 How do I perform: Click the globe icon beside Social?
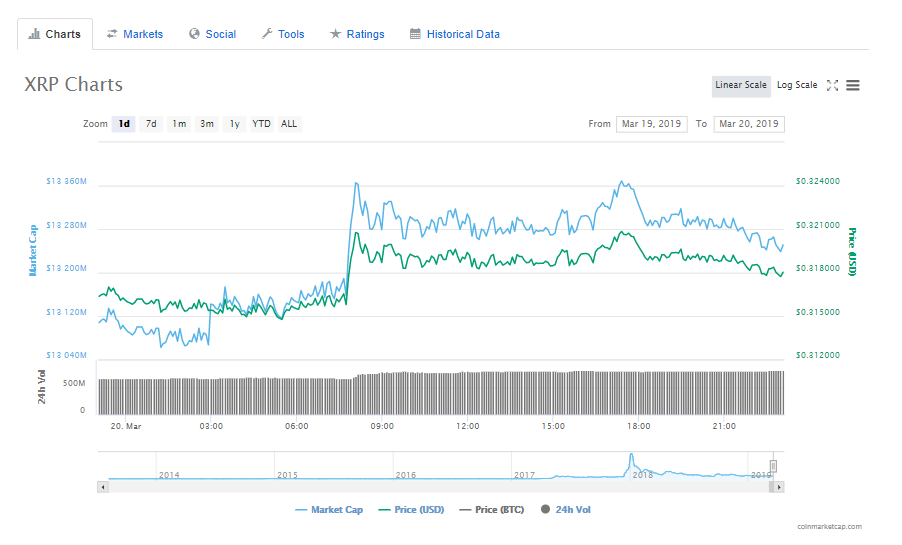[x=194, y=34]
